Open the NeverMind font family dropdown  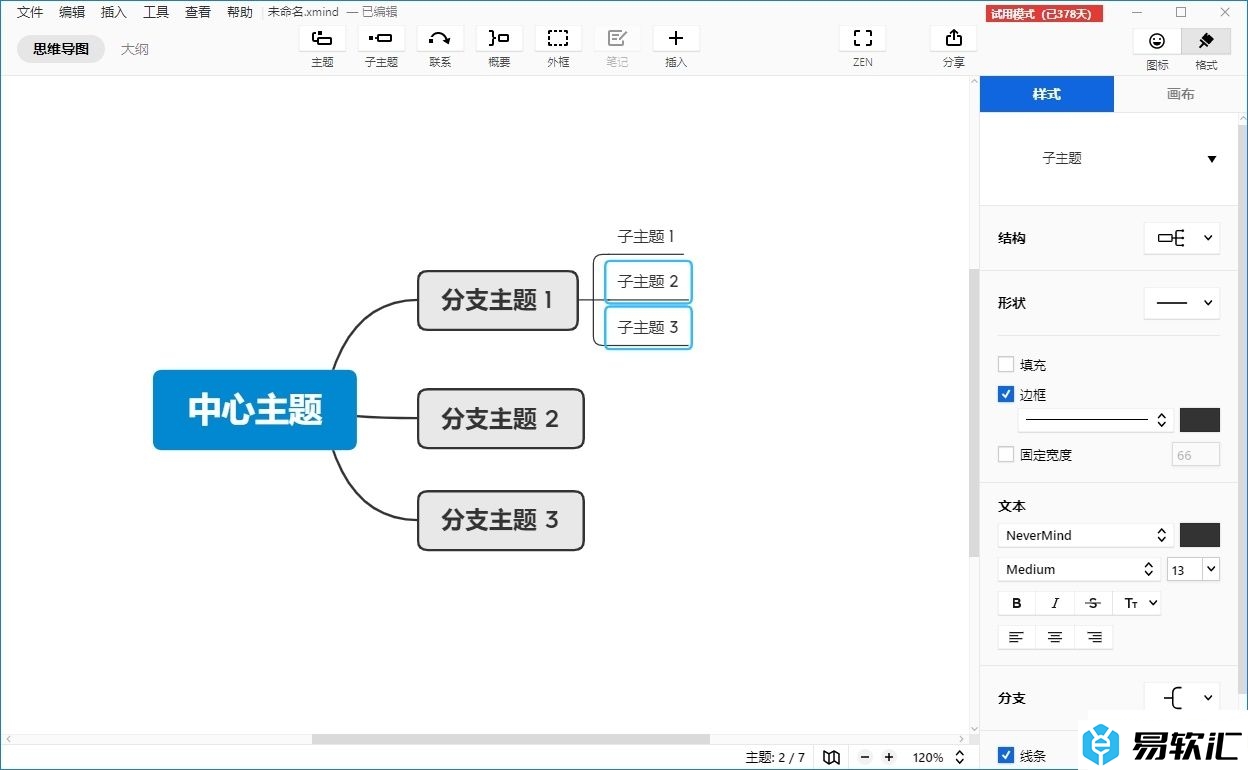(x=1085, y=535)
